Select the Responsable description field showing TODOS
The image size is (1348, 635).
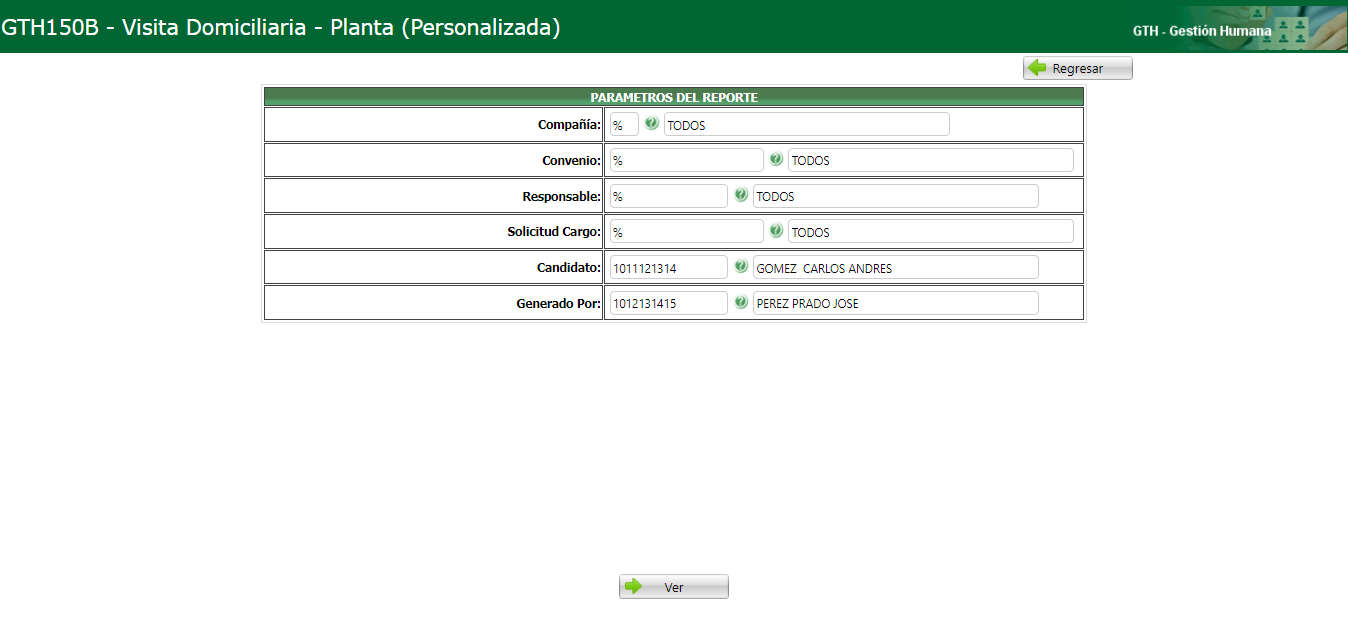pos(896,196)
